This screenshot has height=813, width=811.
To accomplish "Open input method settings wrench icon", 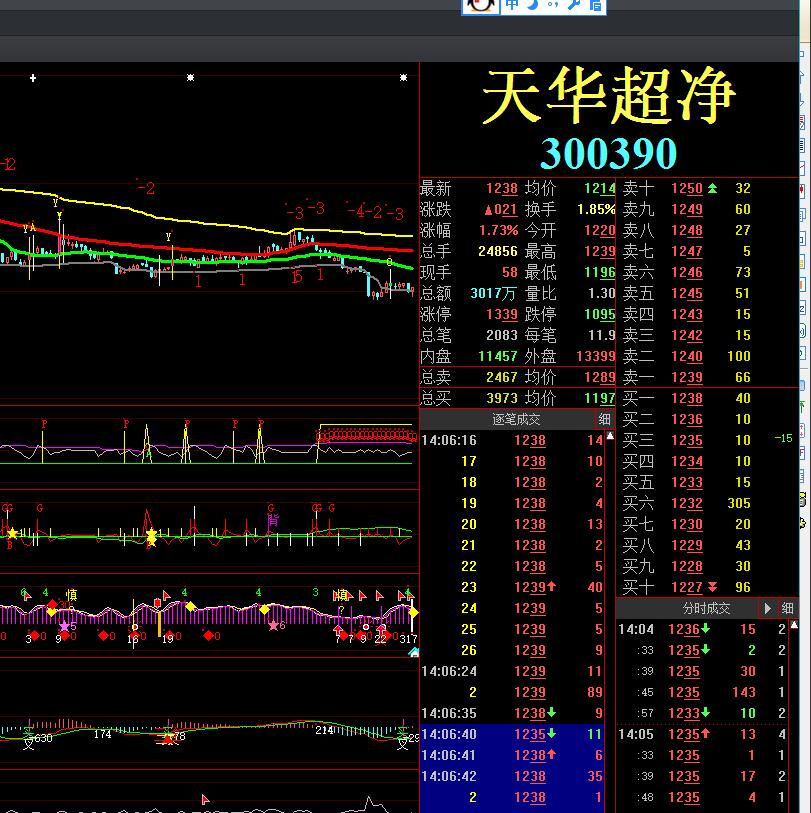I will click(574, 5).
